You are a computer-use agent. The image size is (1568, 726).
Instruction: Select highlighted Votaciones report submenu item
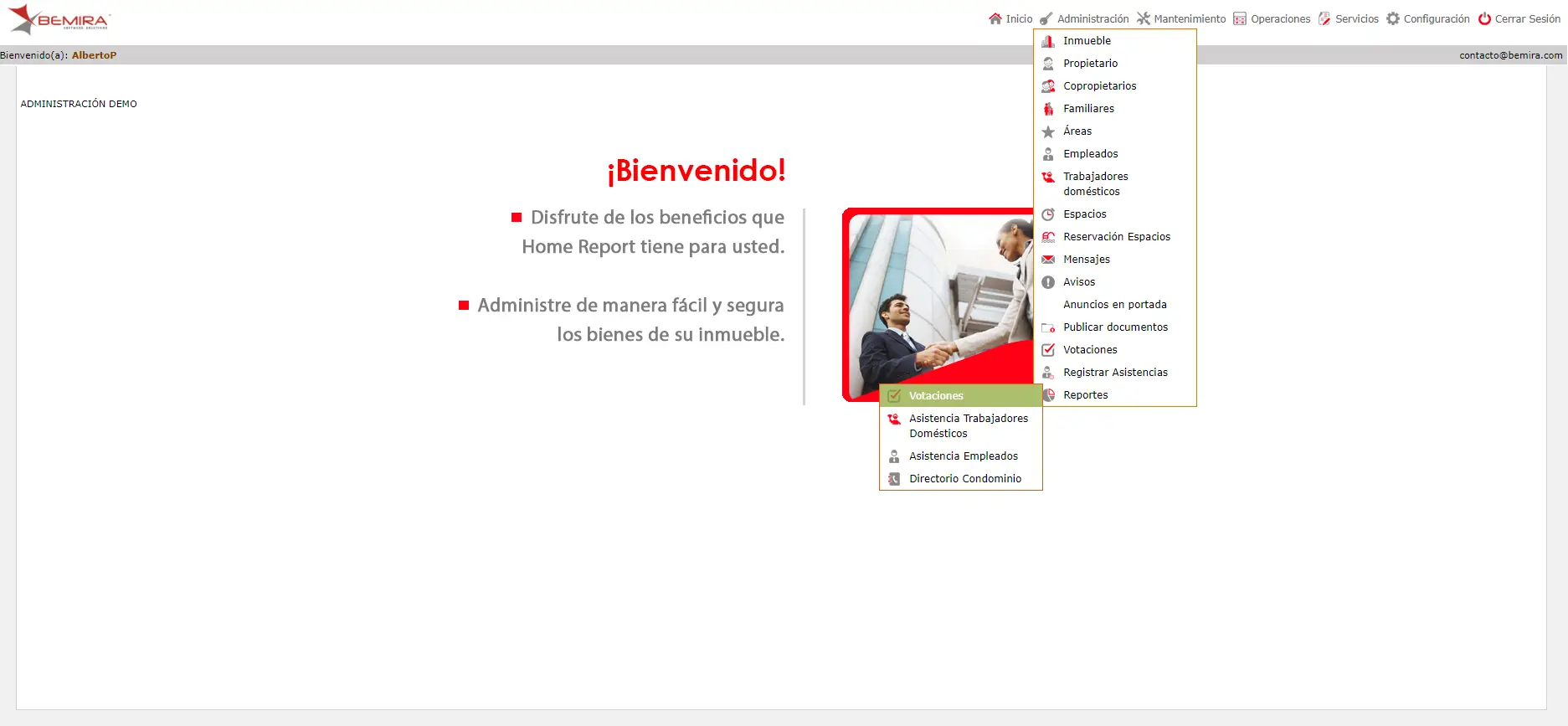pos(961,396)
